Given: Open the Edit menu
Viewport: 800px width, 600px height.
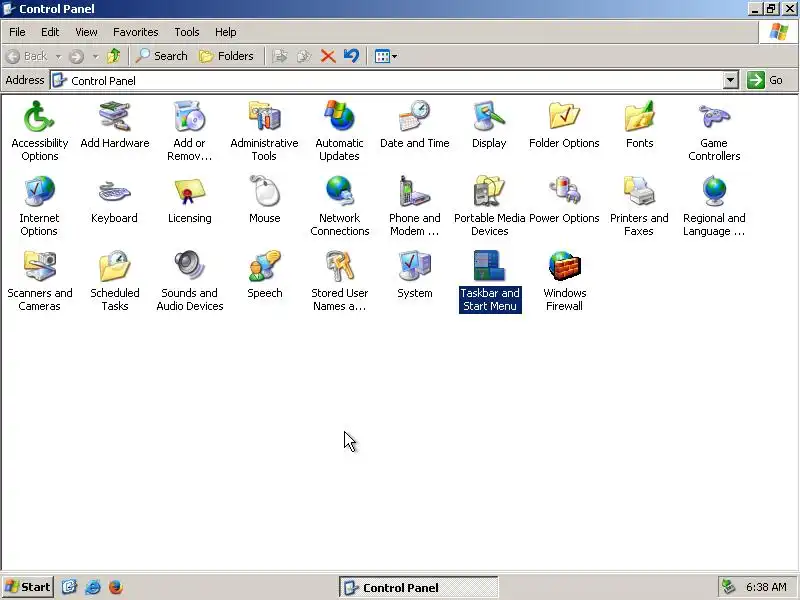Looking at the screenshot, I should point(50,32).
